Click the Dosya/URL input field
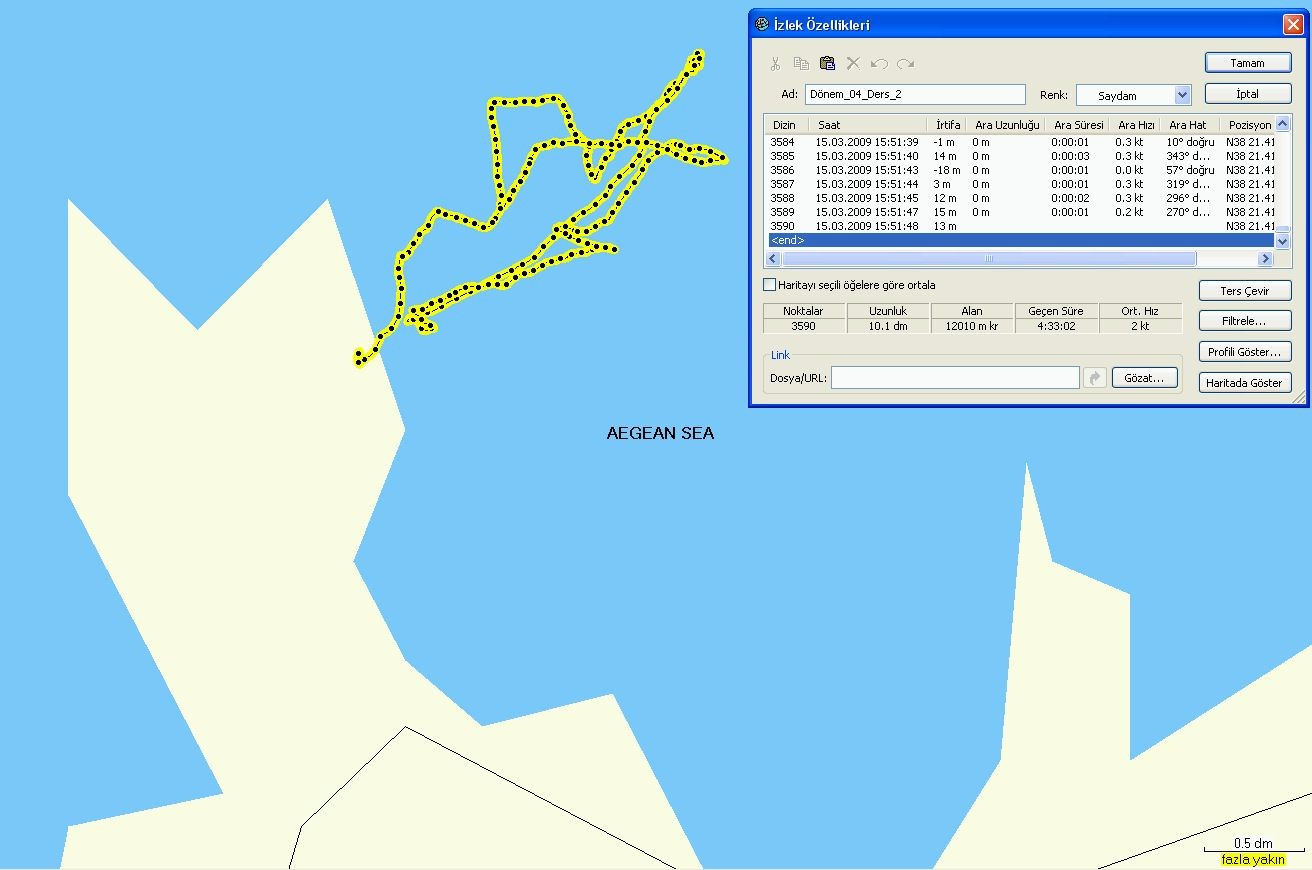The width and height of the screenshot is (1312, 870). [955, 378]
